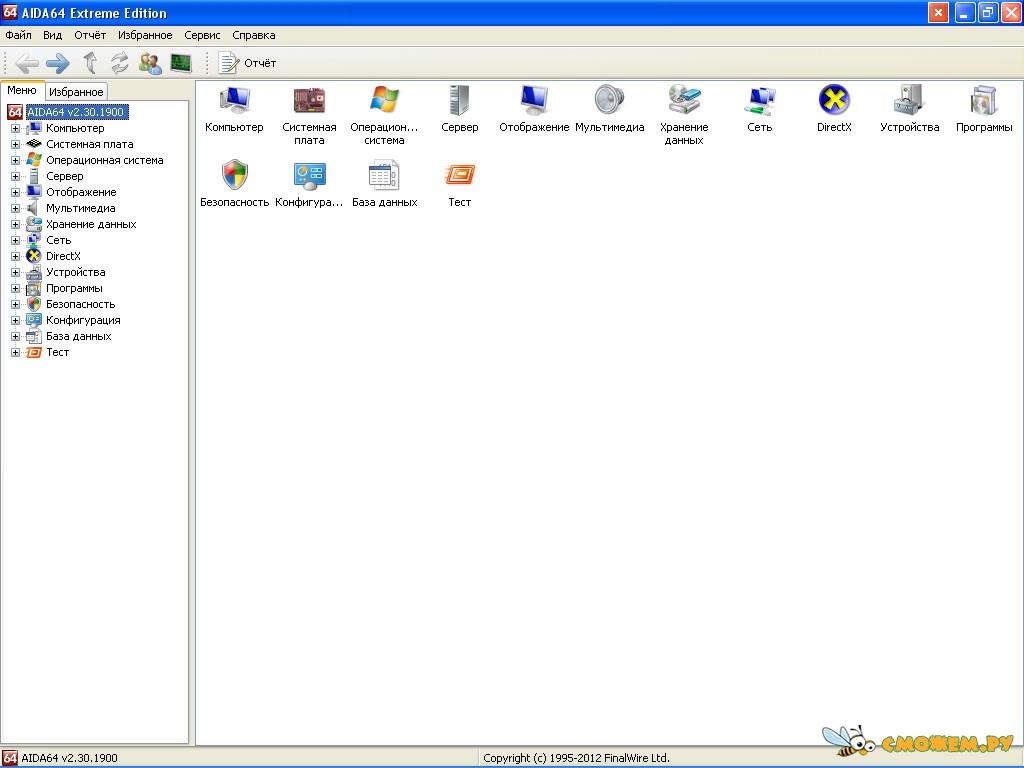The image size is (1024, 768).
Task: Select Отображение in the tree
Action: (81, 193)
